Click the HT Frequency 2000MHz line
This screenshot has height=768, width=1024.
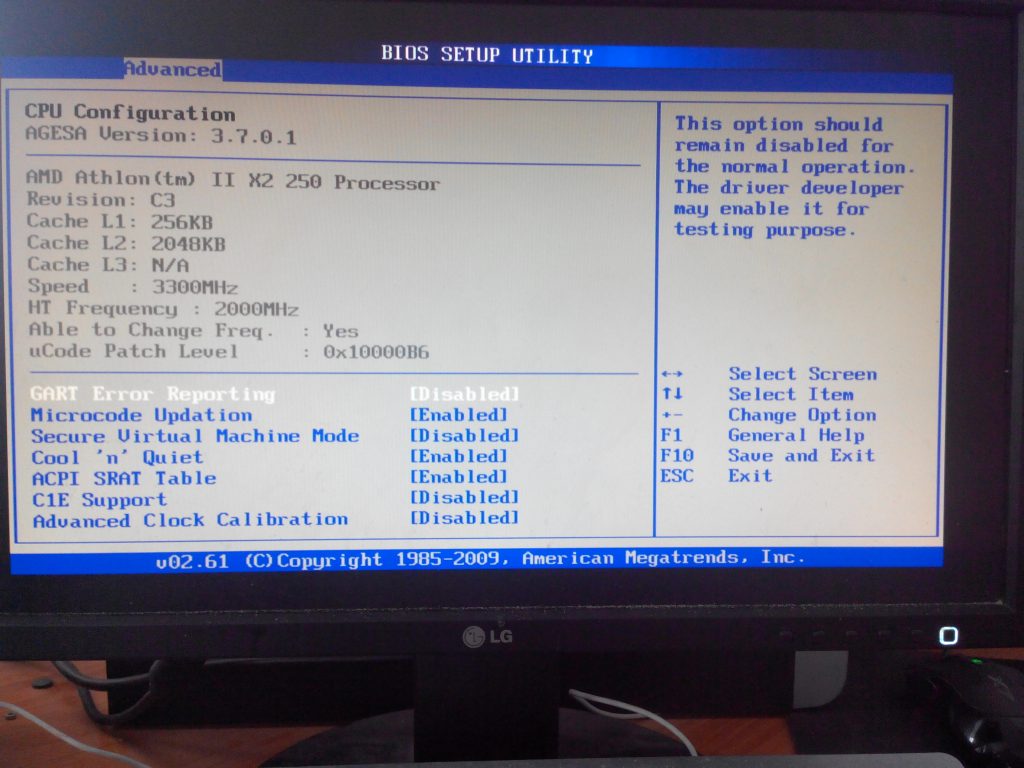(x=163, y=308)
